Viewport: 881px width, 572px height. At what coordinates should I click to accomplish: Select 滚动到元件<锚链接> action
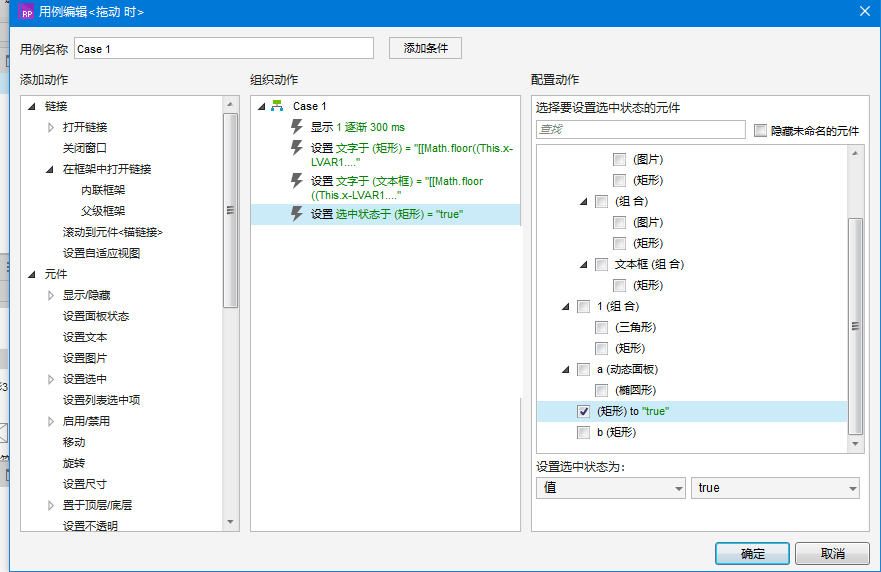pyautogui.click(x=112, y=232)
